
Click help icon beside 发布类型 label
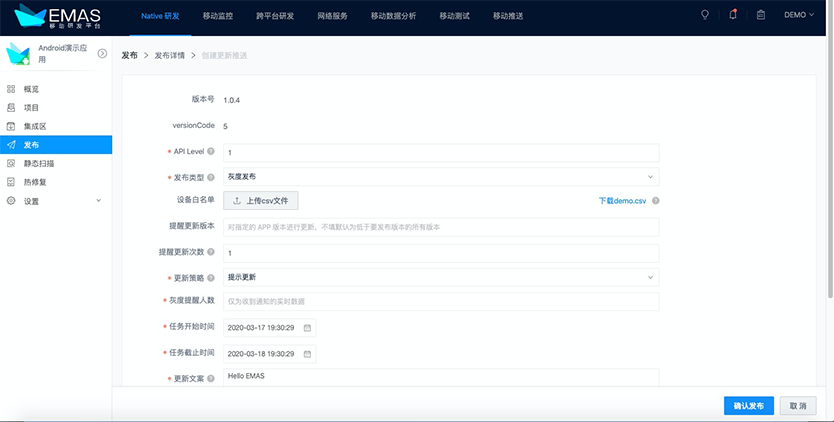click(211, 177)
